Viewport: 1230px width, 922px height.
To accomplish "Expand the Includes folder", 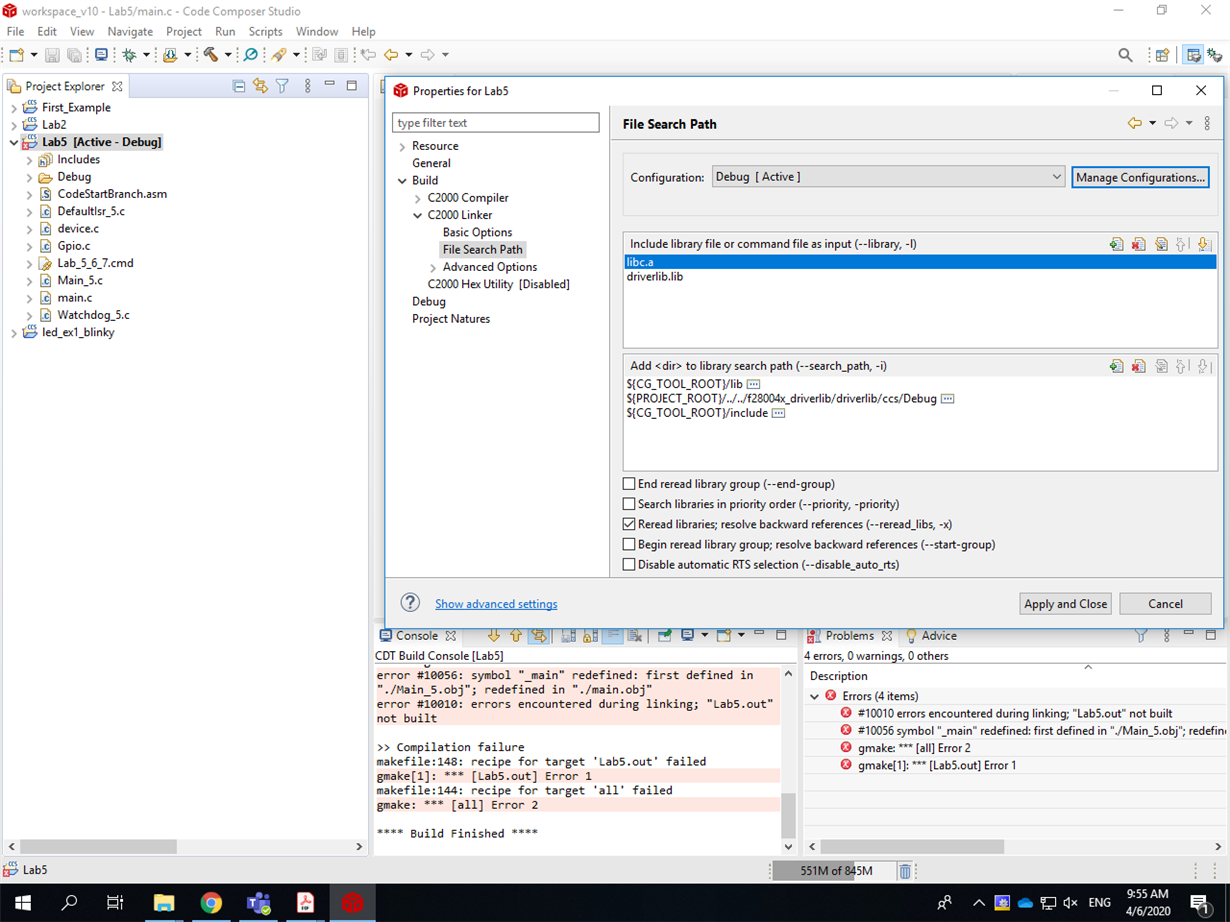I will (x=29, y=160).
